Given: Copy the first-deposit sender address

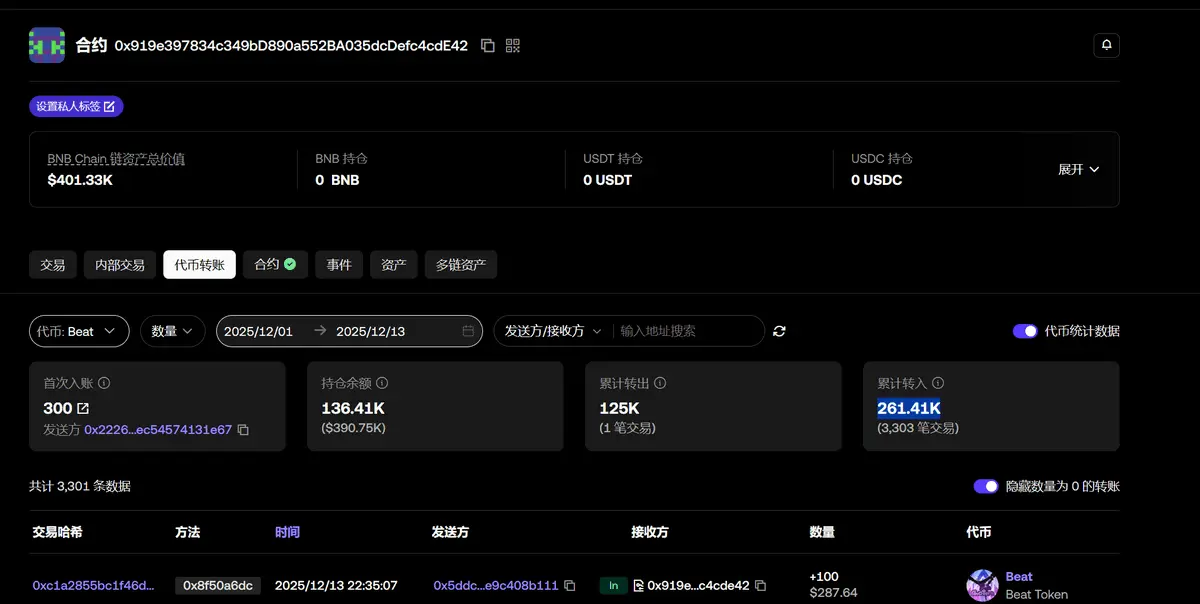Looking at the screenshot, I should click(x=243, y=429).
